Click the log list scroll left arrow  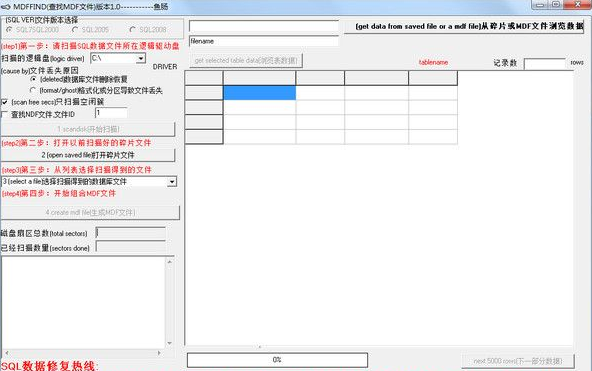click(x=6, y=353)
